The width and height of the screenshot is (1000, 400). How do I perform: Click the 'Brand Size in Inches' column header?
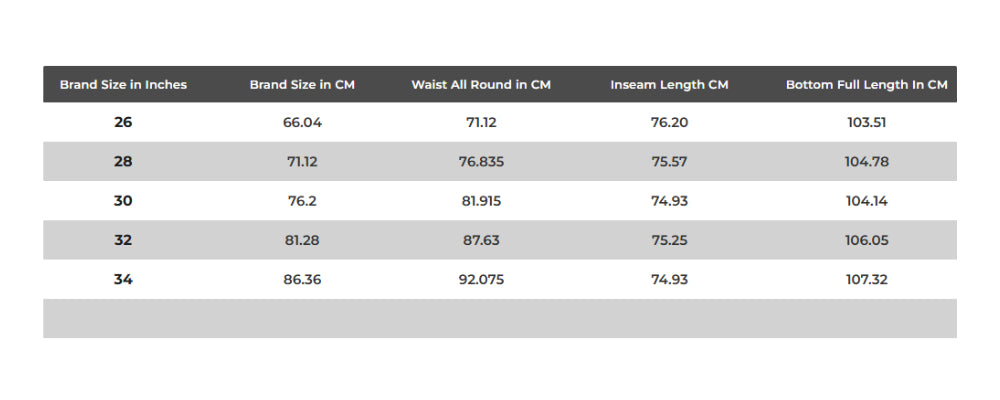pos(123,85)
